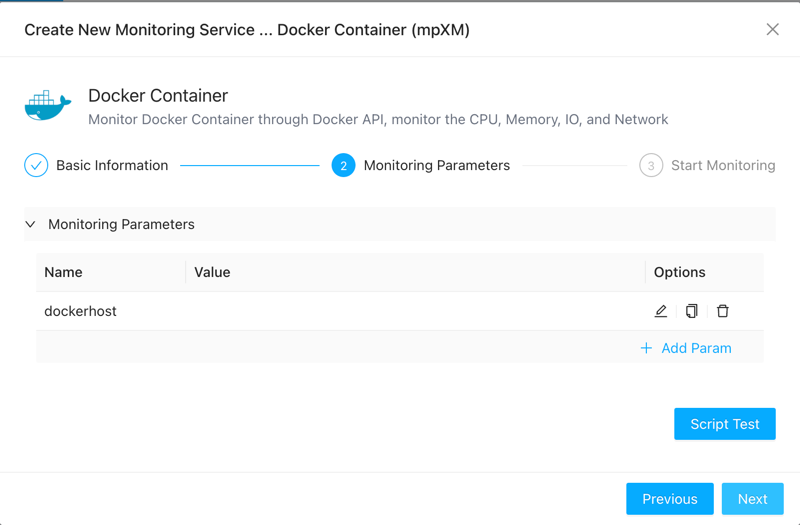Image resolution: width=800 pixels, height=525 pixels.
Task: Click the step 3 circle indicator
Action: coord(651,165)
